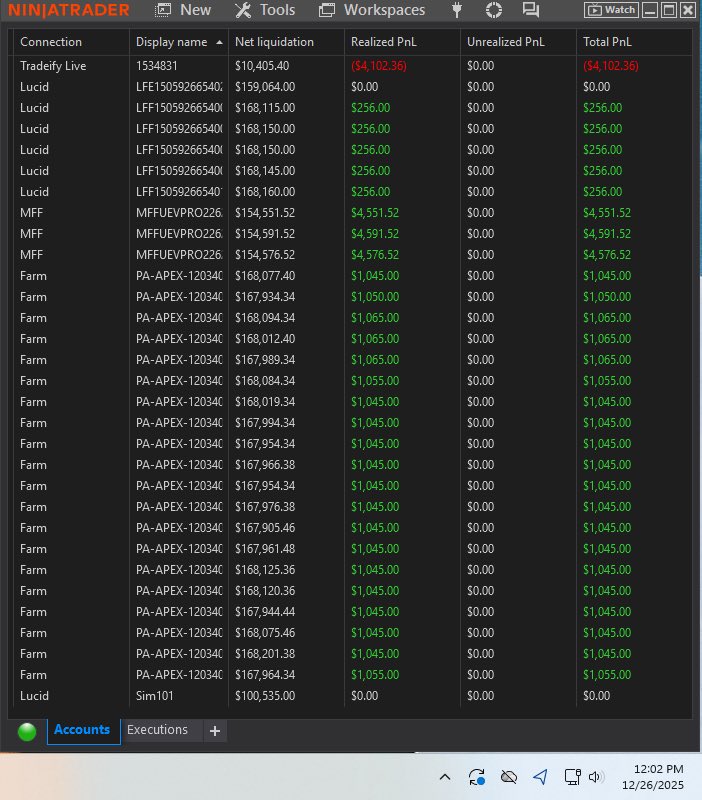The width and height of the screenshot is (702, 800).
Task: Select net liquidation $168,201.38
Action: tap(265, 654)
